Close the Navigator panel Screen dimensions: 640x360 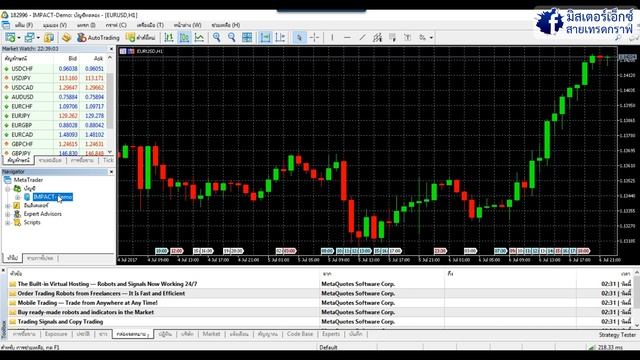111,172
